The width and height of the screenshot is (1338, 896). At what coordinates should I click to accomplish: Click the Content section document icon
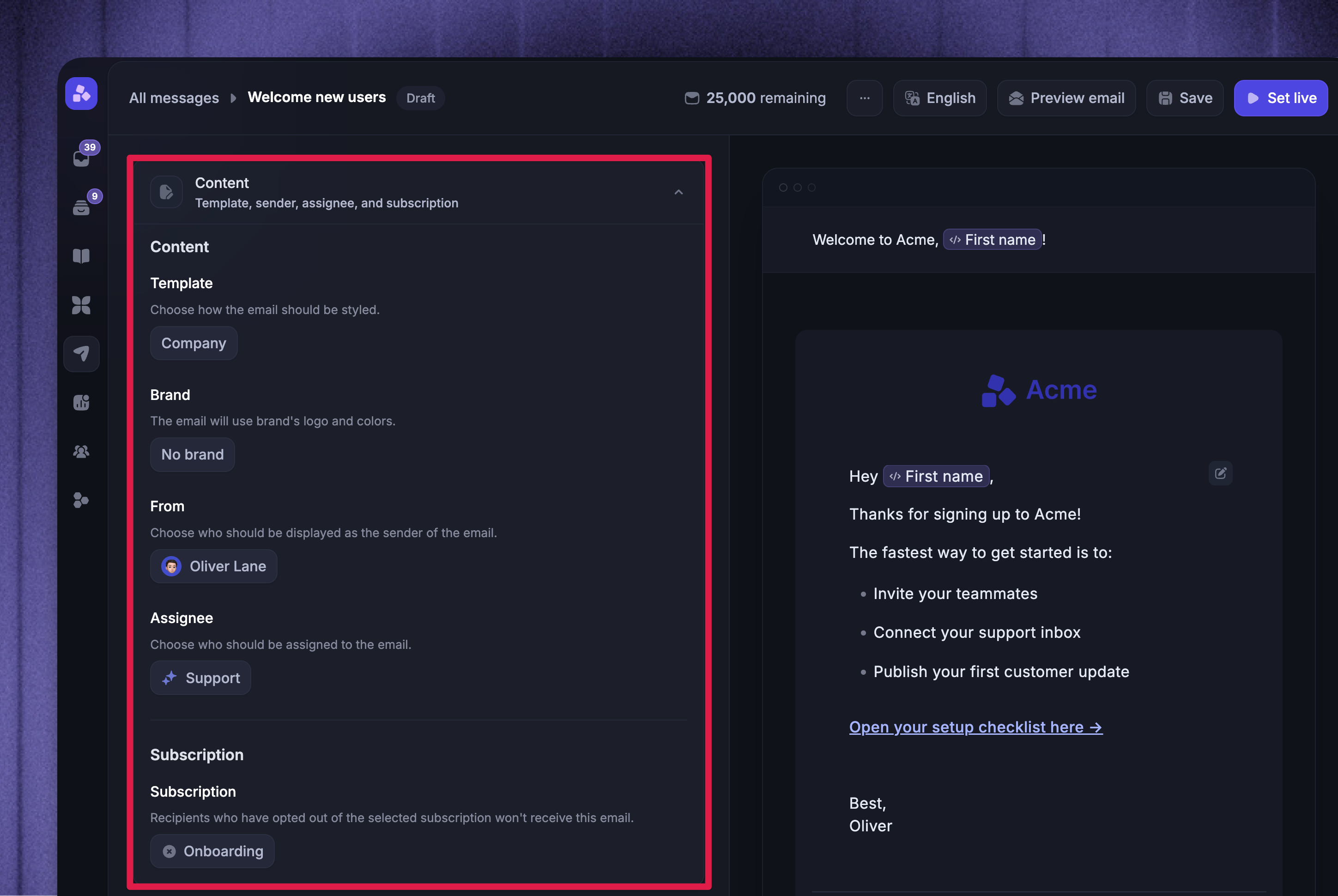click(166, 192)
